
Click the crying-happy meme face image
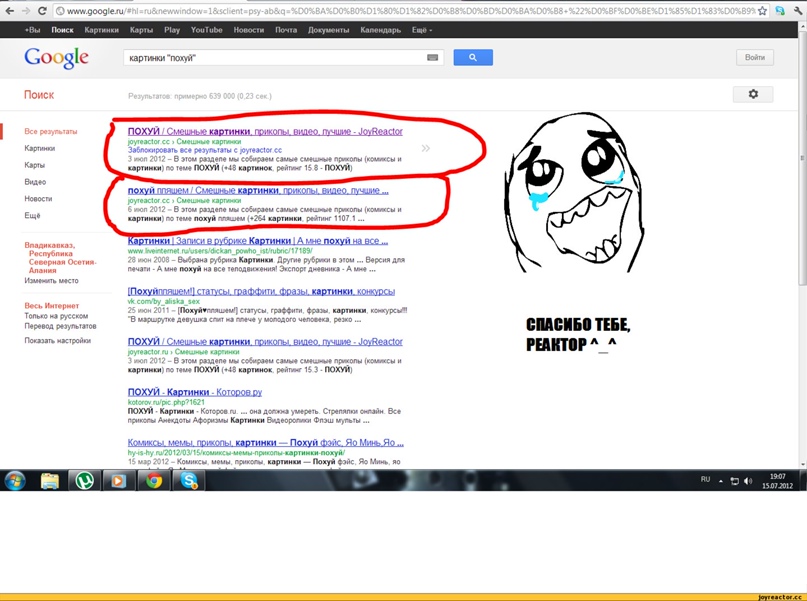tap(574, 192)
